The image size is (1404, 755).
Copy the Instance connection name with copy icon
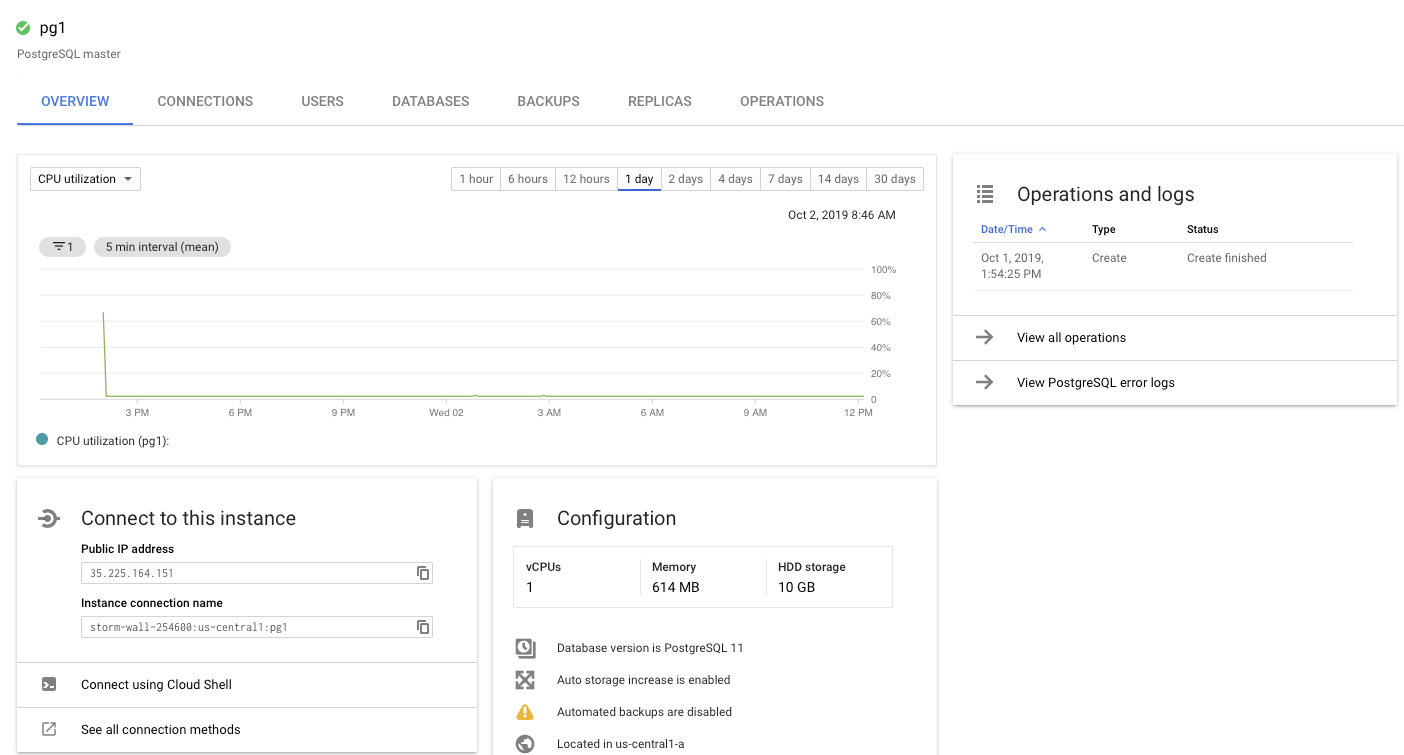(x=423, y=627)
